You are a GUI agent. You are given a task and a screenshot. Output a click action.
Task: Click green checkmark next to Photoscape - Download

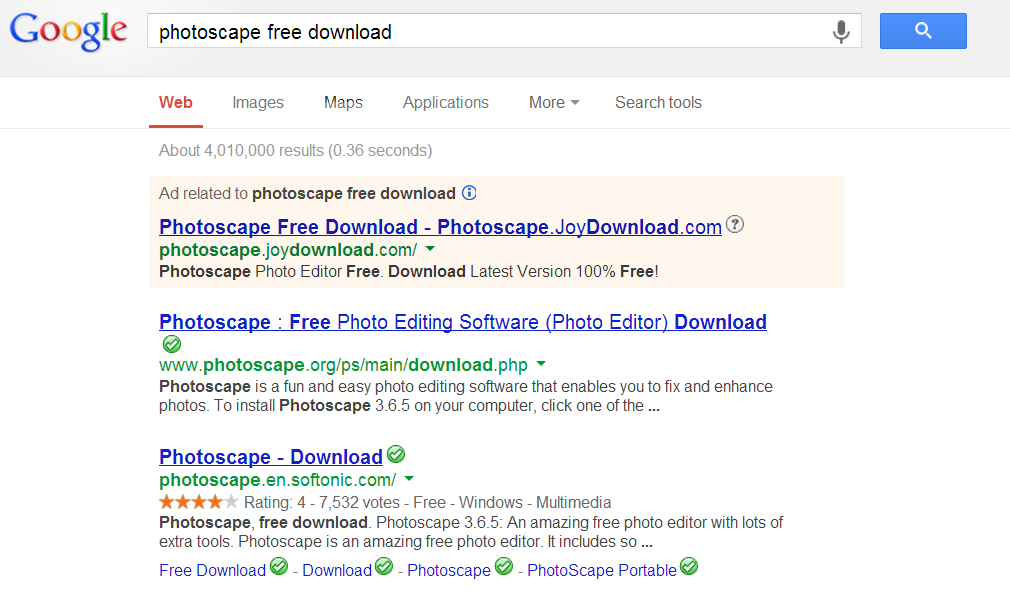[x=396, y=454]
